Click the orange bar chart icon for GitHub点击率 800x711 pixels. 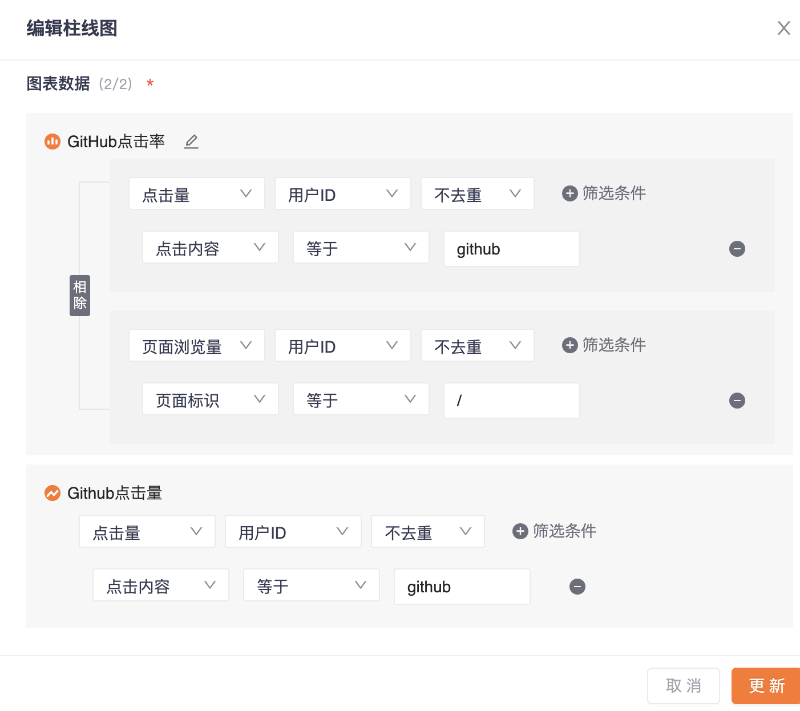coord(53,142)
